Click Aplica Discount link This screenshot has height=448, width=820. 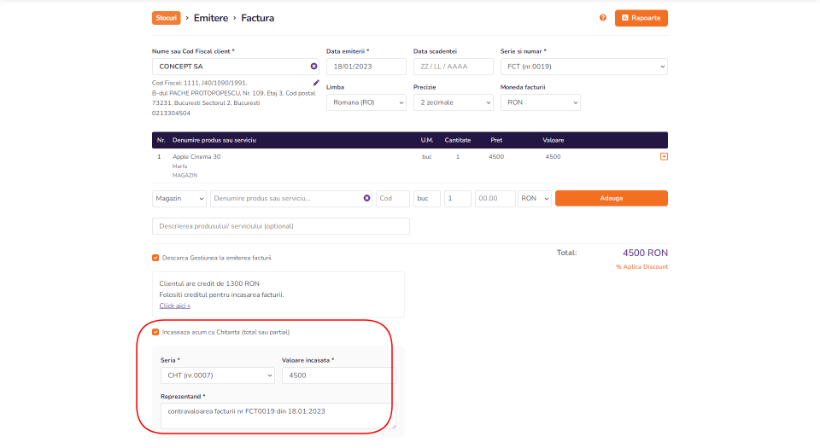(642, 267)
